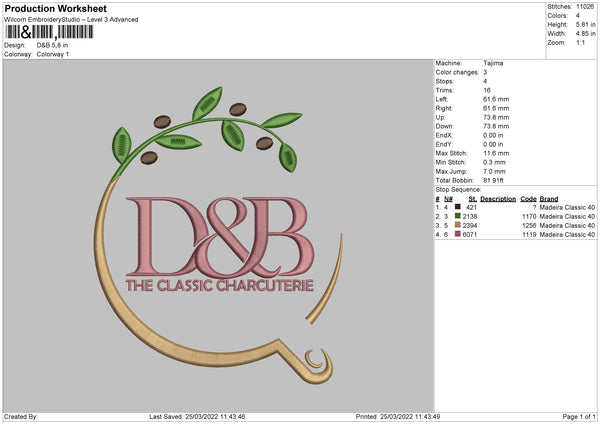Click the stitch count 6071 in stop 4
This screenshot has width=600, height=424.
click(x=470, y=235)
